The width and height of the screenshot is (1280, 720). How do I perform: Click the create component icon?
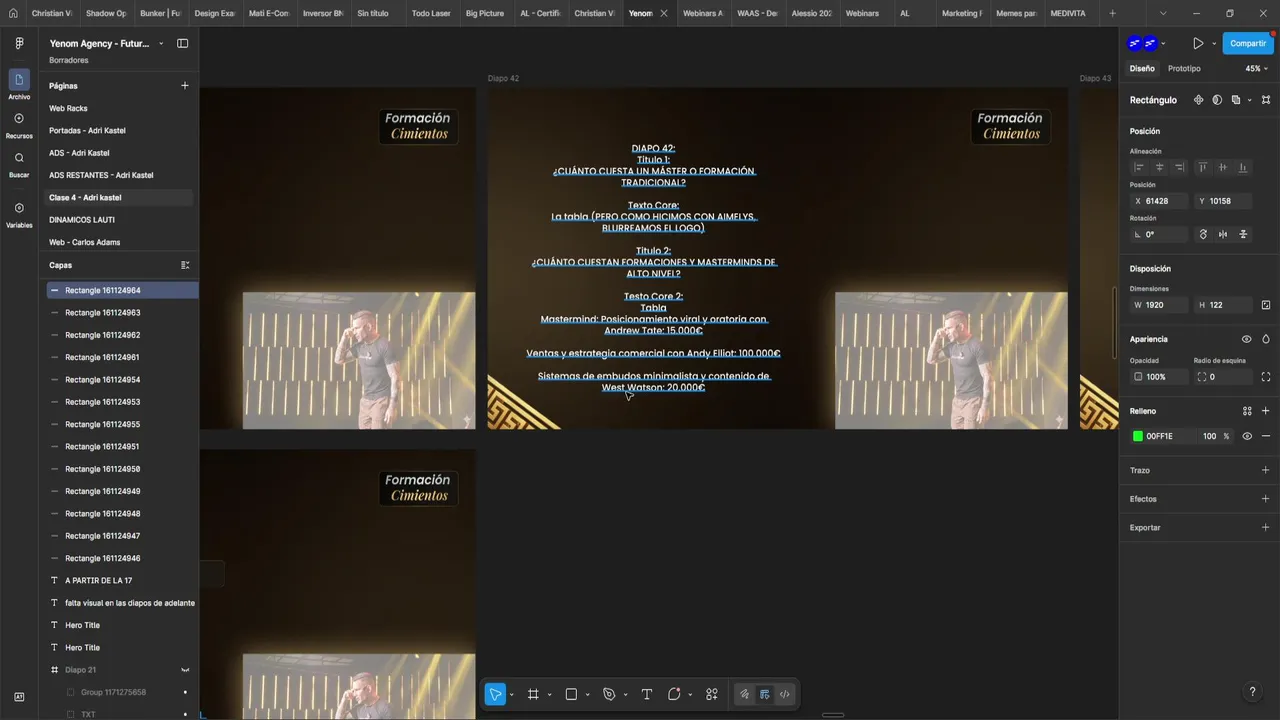pyautogui.click(x=1199, y=100)
